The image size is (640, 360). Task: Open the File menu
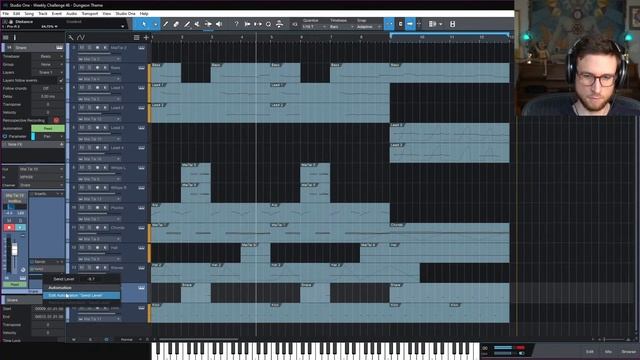click(5, 14)
